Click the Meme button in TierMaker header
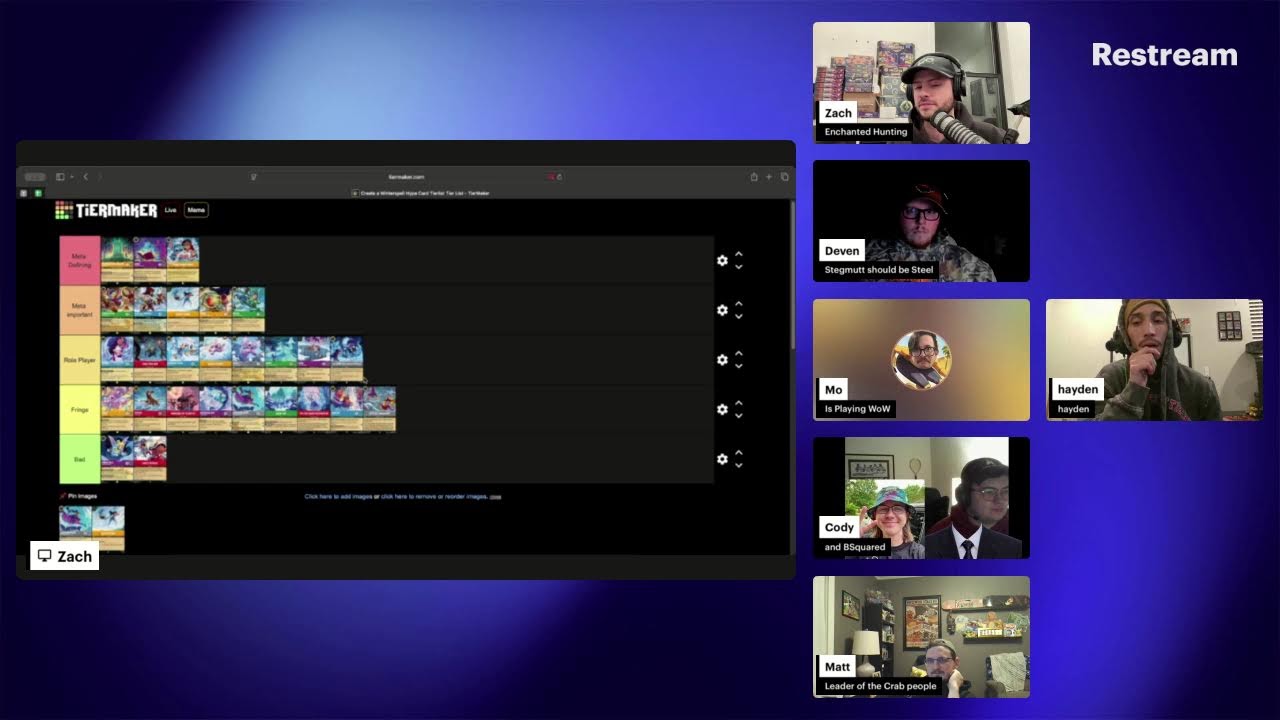Screen dimensions: 1280x720 click(x=196, y=210)
